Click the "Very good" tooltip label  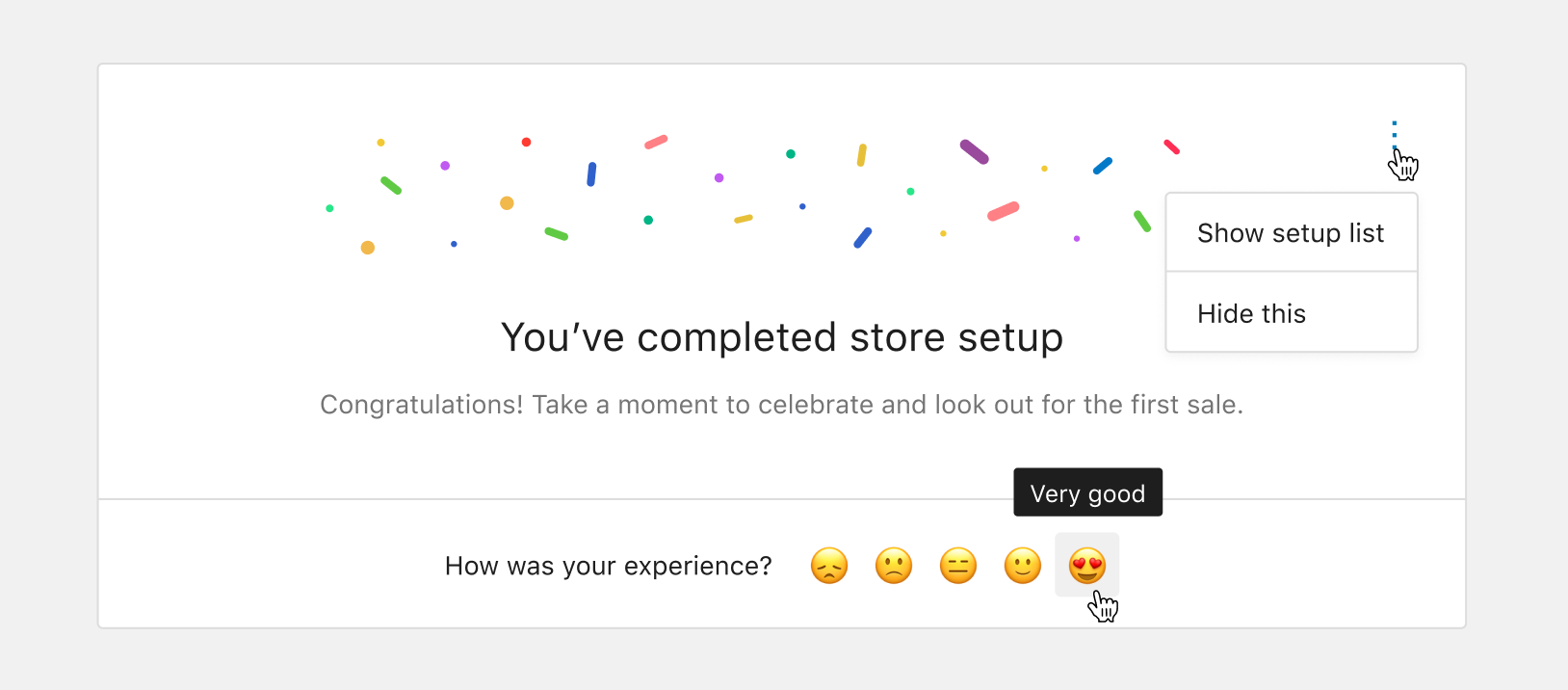1087,492
